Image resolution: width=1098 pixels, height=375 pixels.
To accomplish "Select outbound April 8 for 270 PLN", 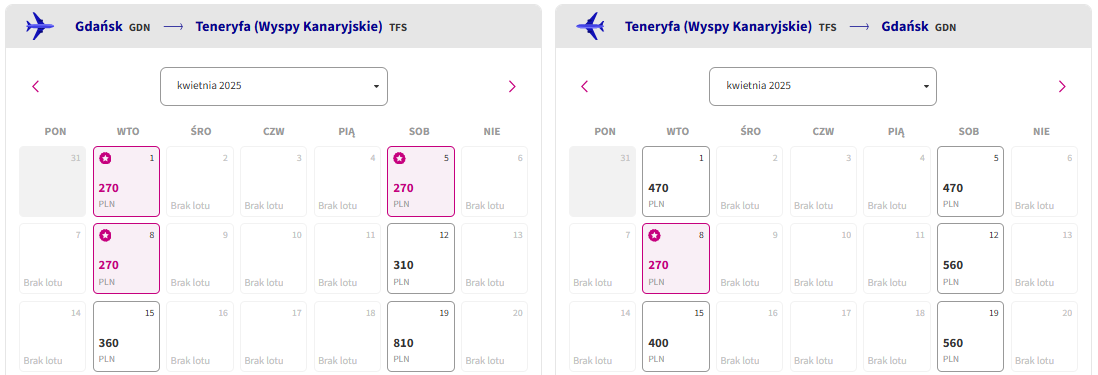I will click(127, 258).
